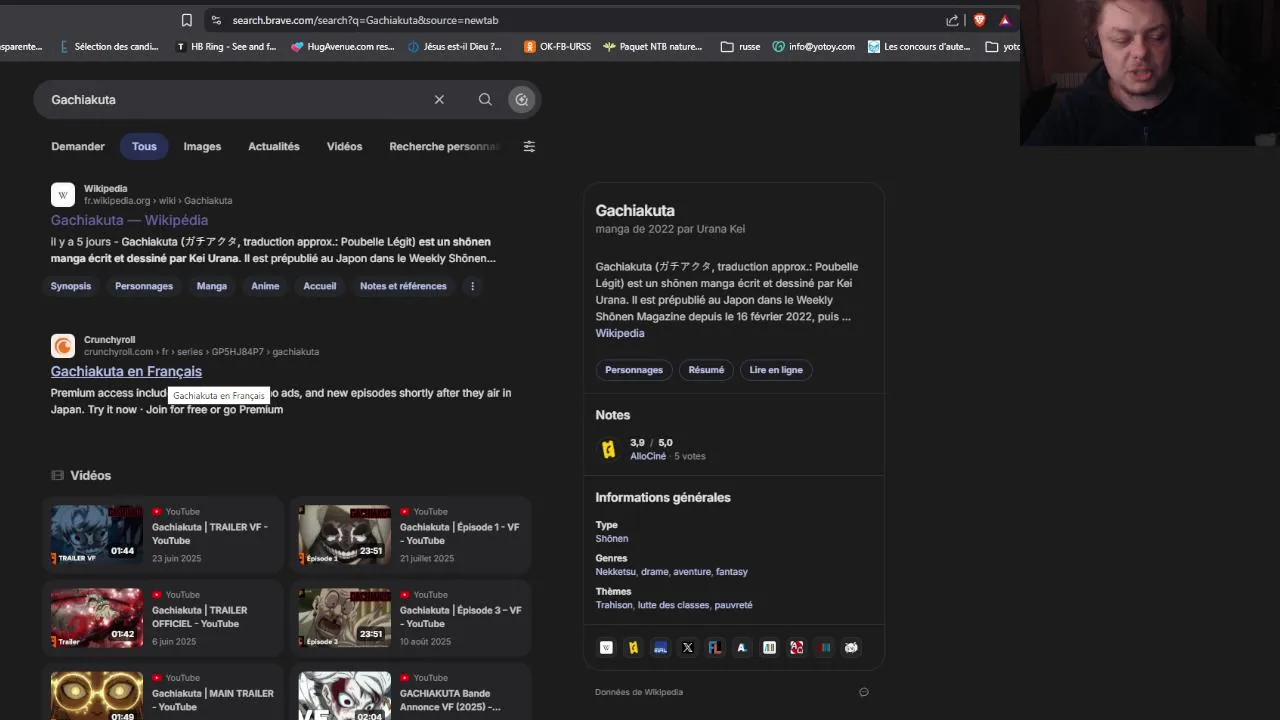The height and width of the screenshot is (720, 1280).
Task: Open 'GACHIAKUTA Bande Annonce VF (2025)' video
Action: point(450,700)
